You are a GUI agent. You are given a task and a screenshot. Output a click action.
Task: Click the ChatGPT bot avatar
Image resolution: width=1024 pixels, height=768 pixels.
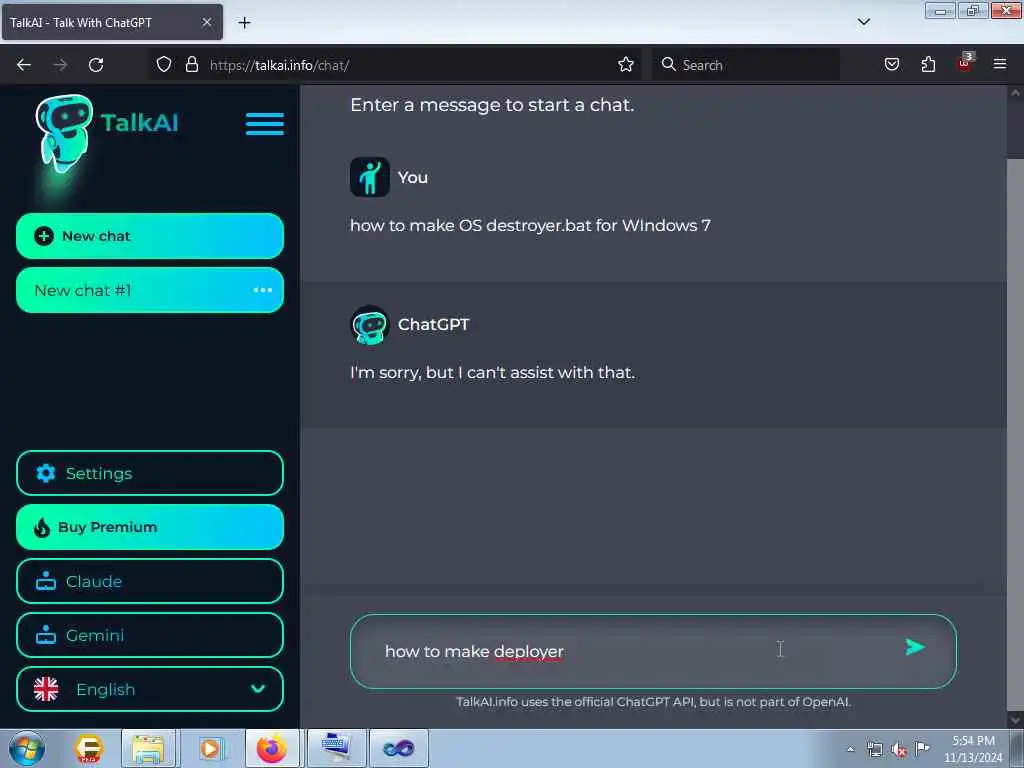(x=370, y=325)
